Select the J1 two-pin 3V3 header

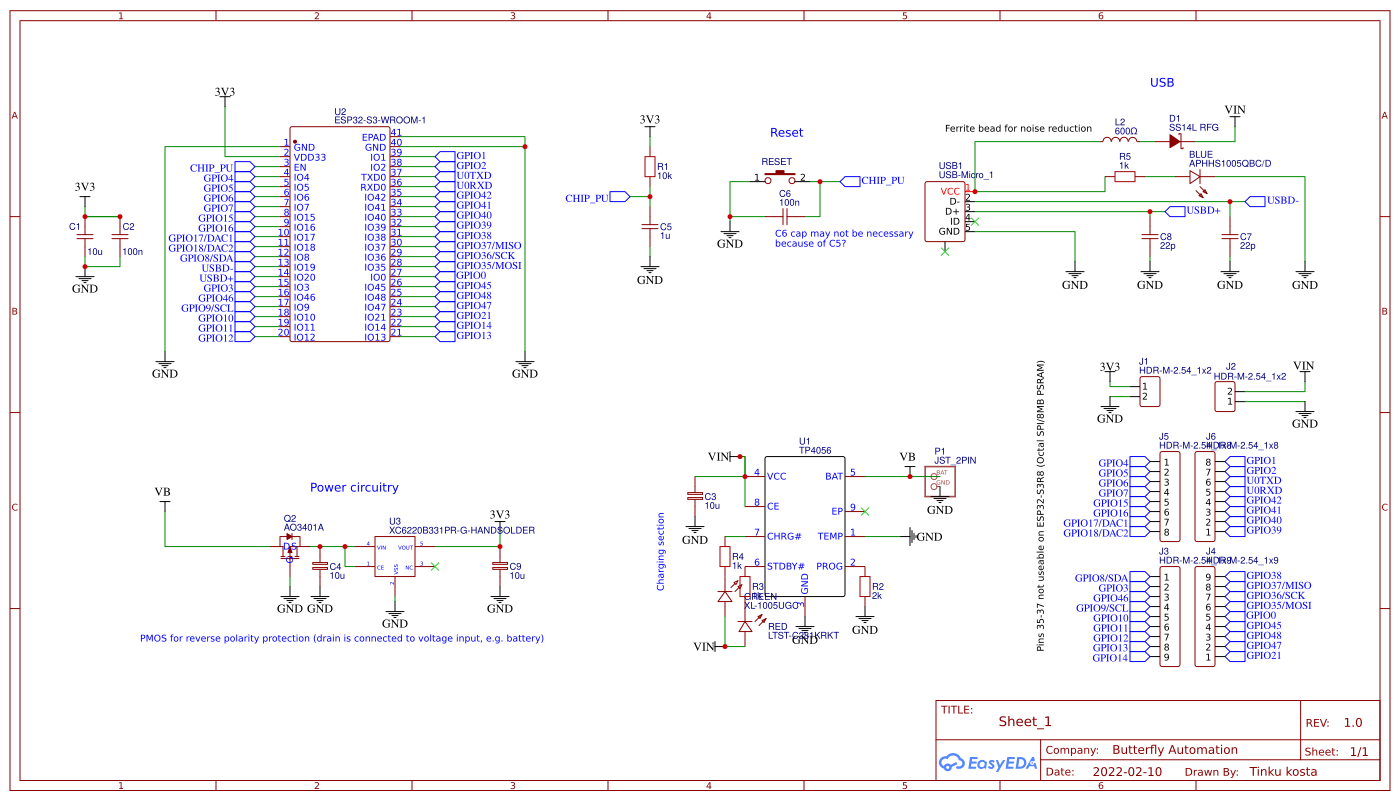click(x=1149, y=391)
